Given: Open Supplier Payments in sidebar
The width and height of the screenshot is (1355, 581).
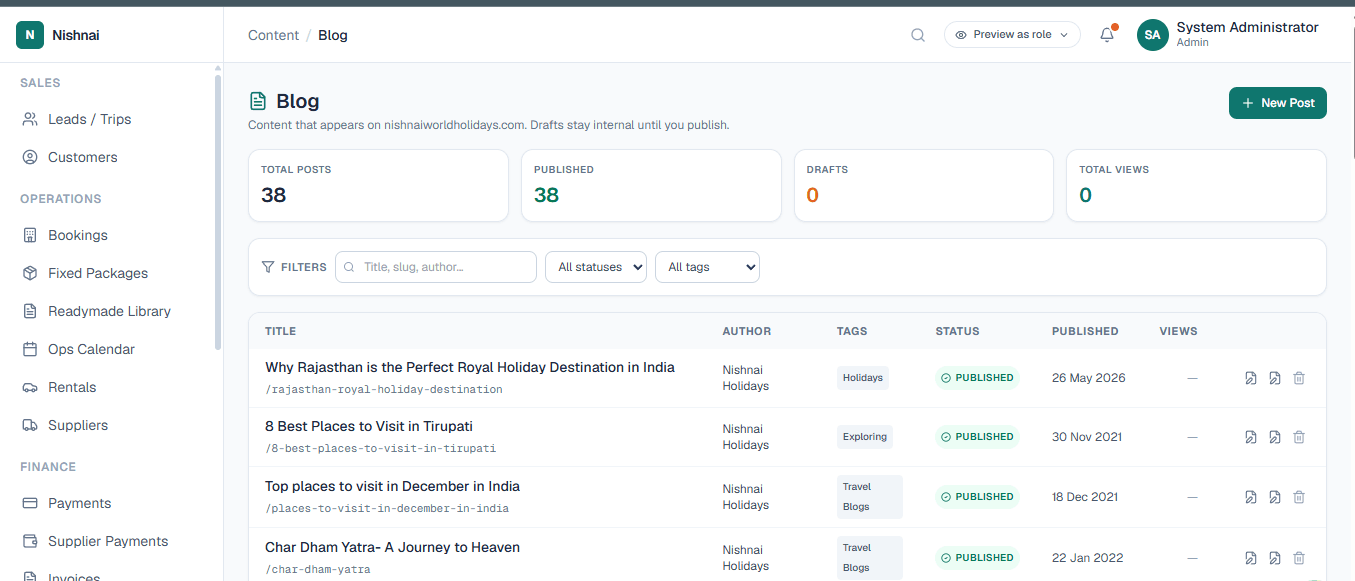Looking at the screenshot, I should [108, 541].
